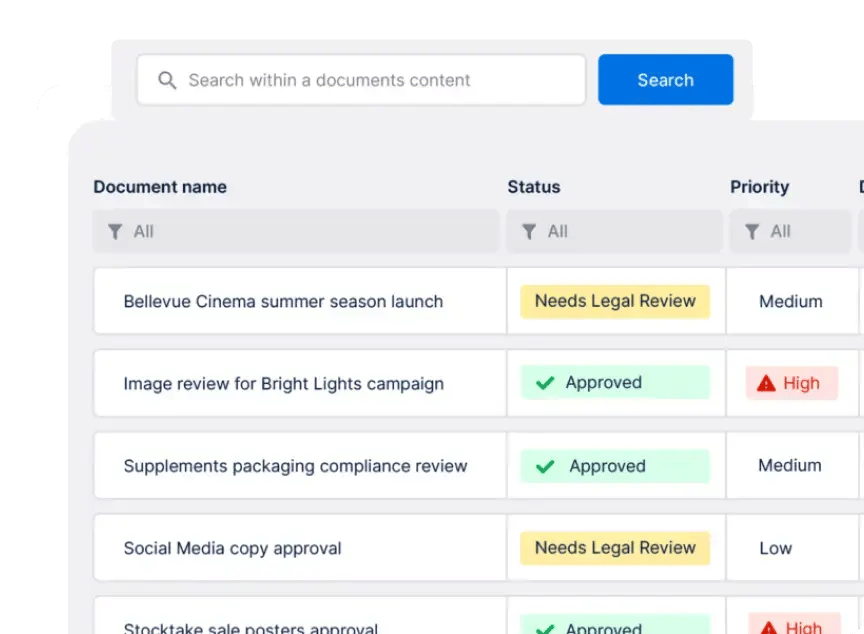This screenshot has width=864, height=634.
Task: Click the High priority badge for Bright Lights
Action: (x=791, y=383)
